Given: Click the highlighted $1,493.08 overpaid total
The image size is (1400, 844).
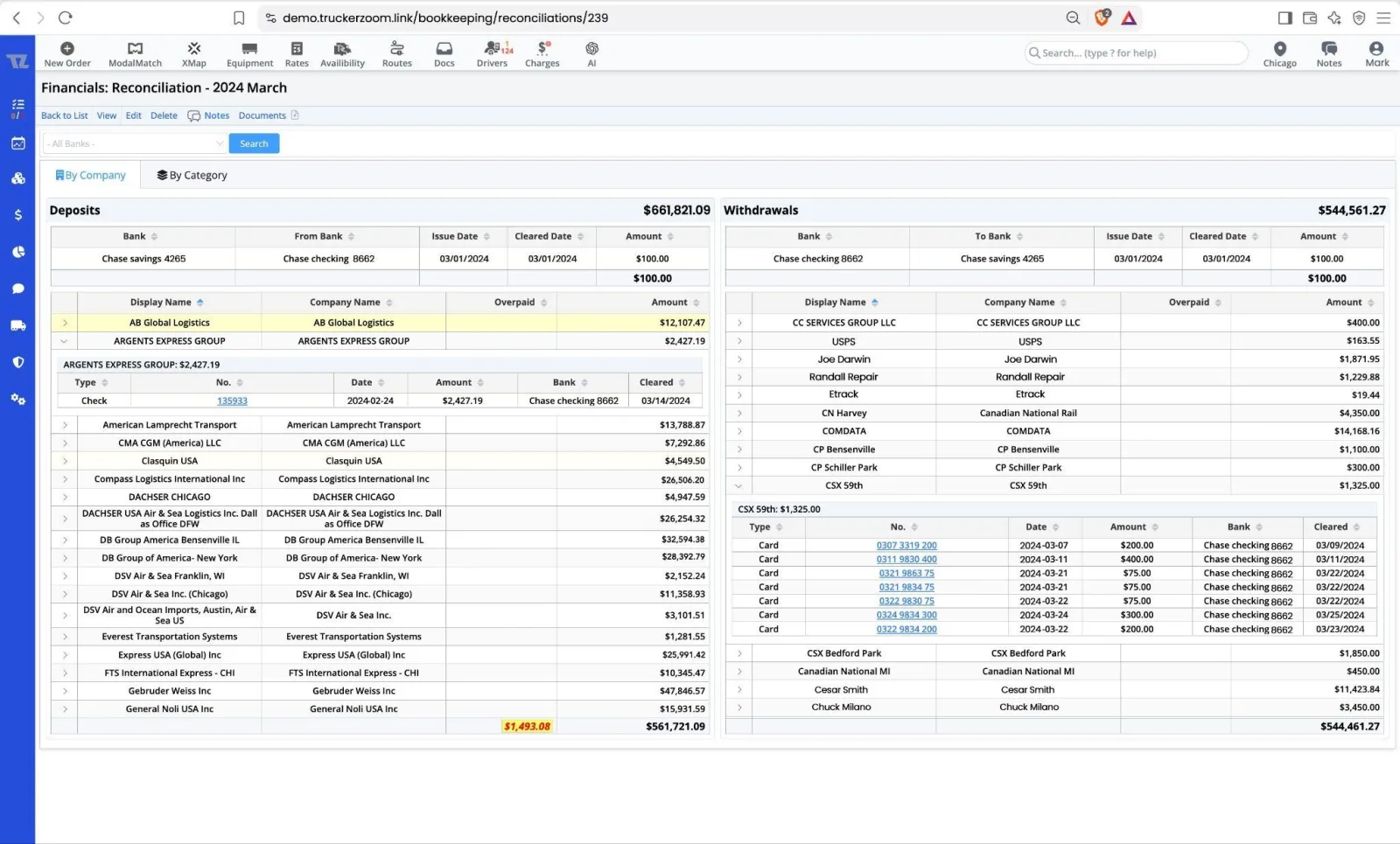Looking at the screenshot, I should [x=527, y=727].
